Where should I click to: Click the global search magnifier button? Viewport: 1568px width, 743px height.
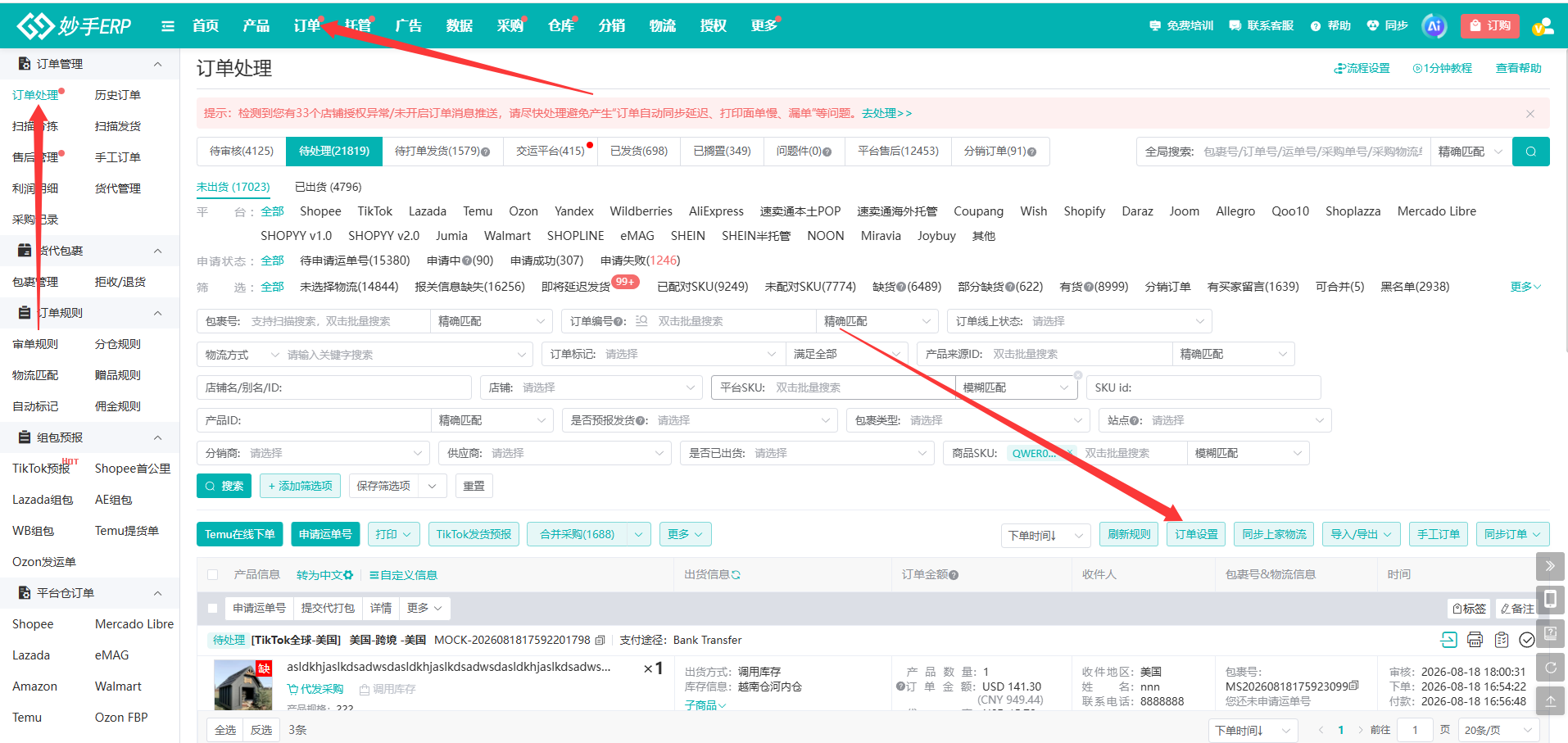[1530, 152]
